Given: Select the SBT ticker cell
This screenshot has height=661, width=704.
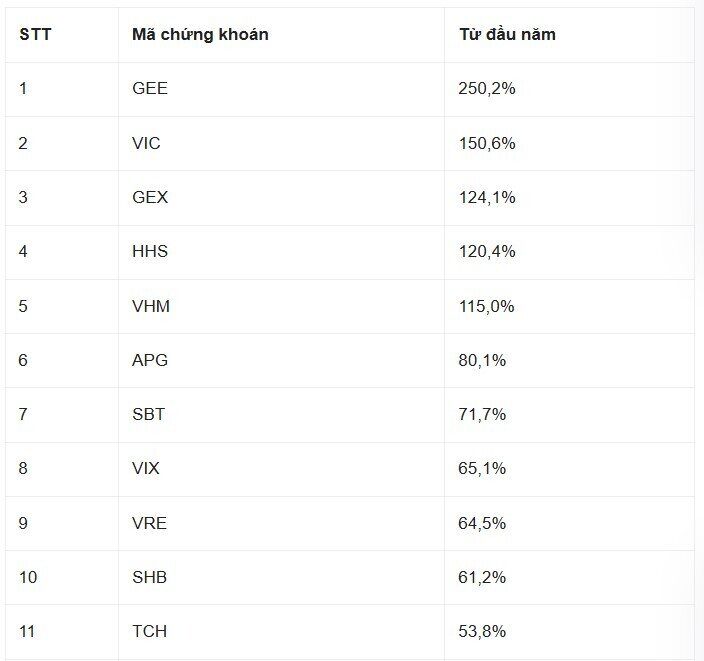Looking at the screenshot, I should tap(149, 415).
